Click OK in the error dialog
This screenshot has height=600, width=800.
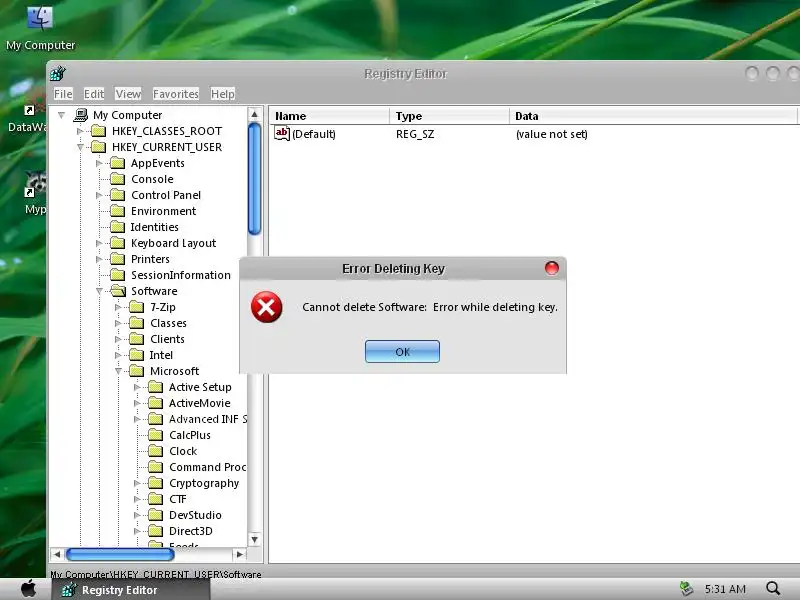click(402, 352)
